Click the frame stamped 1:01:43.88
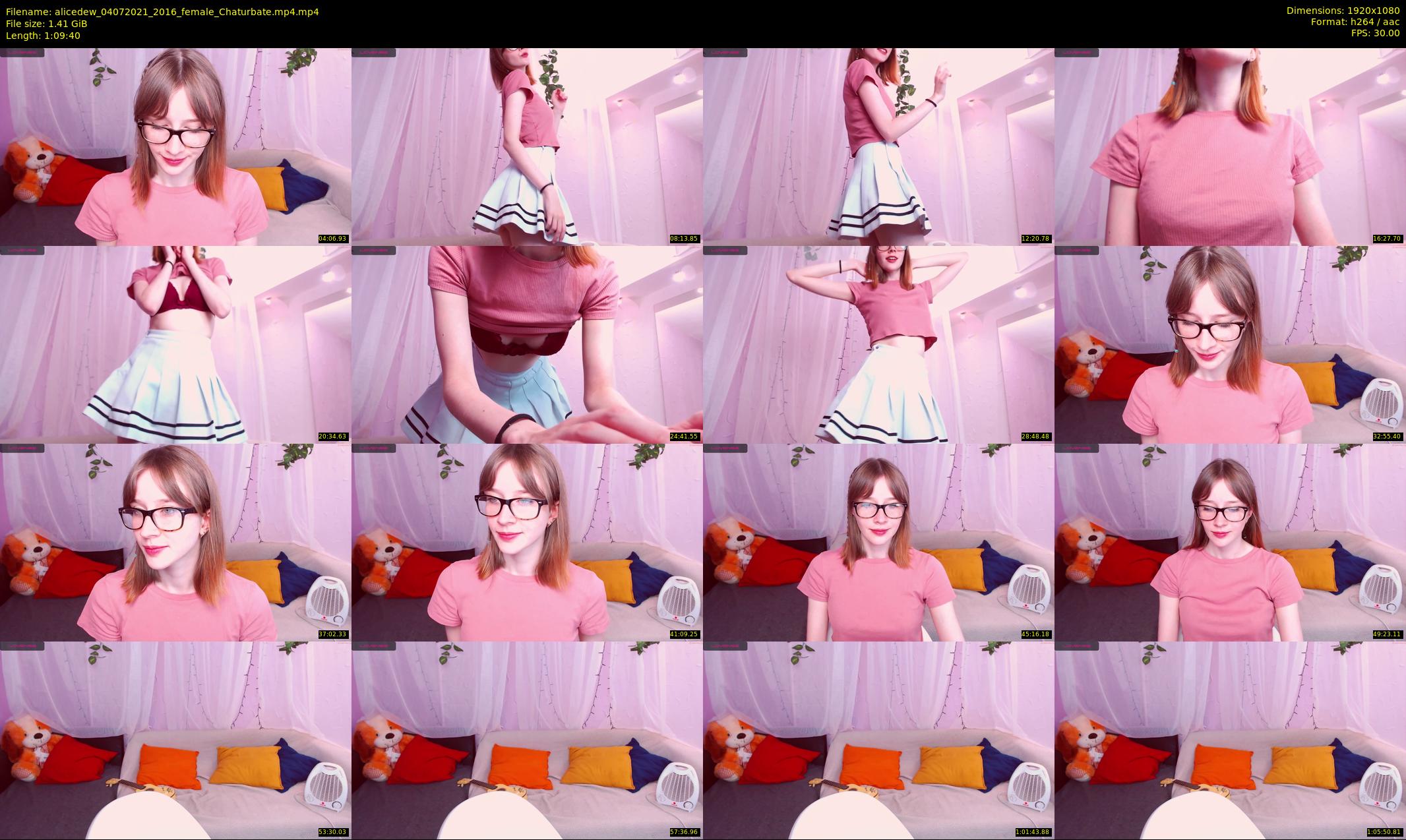Screen dimensions: 1406x840 point(878,740)
